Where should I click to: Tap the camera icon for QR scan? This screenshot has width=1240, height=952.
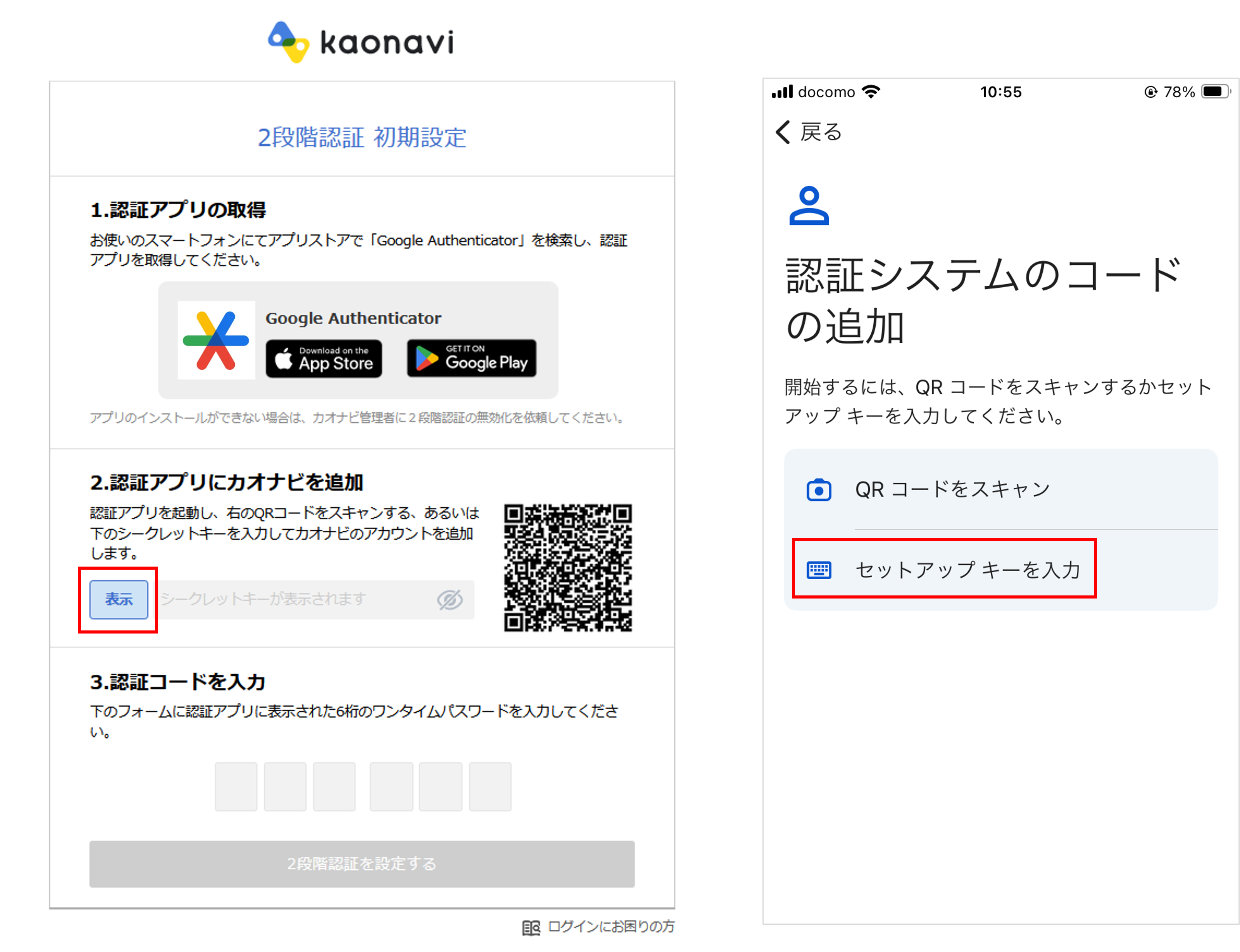pos(818,490)
